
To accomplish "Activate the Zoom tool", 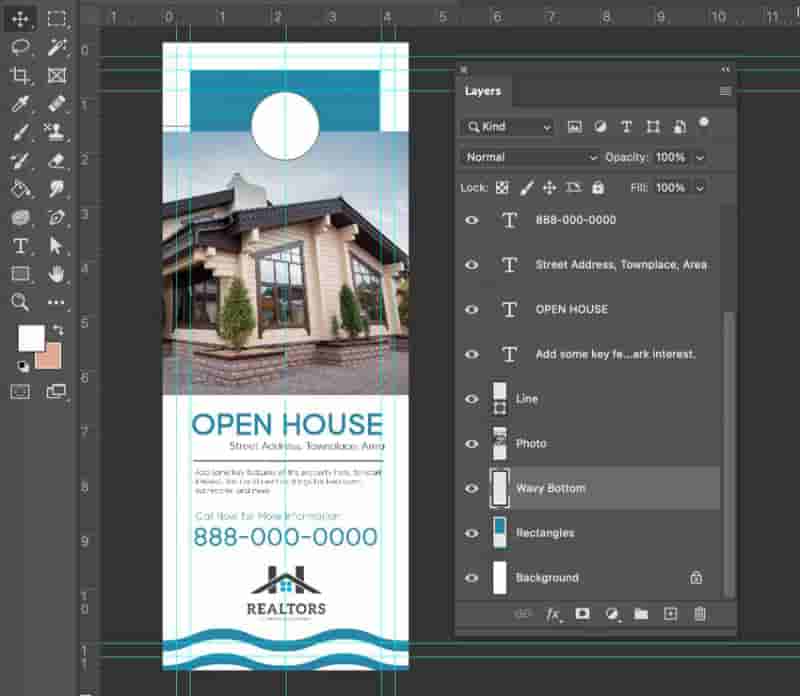I will click(x=20, y=302).
